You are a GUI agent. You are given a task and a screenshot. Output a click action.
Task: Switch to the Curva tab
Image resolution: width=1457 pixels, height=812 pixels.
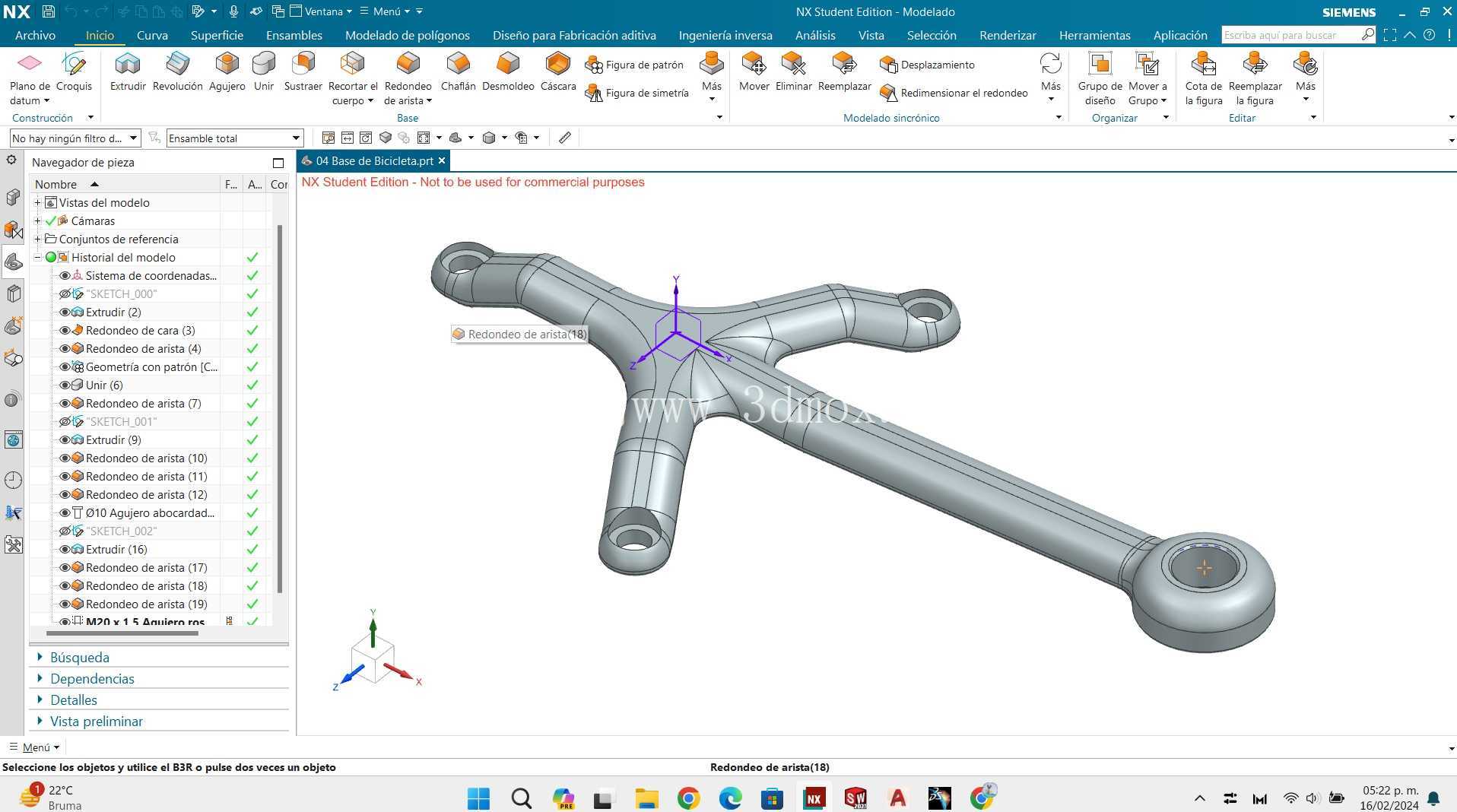point(152,35)
